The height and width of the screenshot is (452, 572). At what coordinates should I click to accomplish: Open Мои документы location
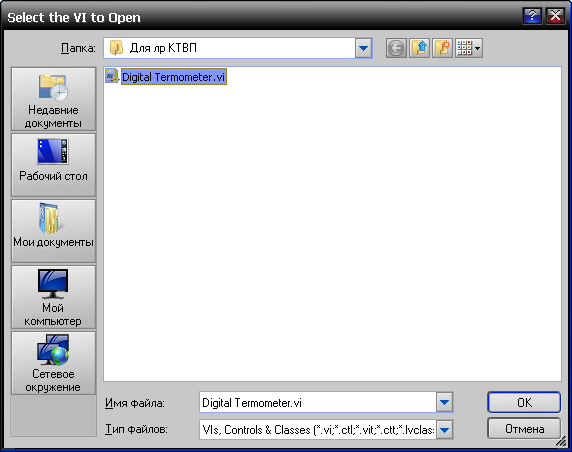pos(53,231)
